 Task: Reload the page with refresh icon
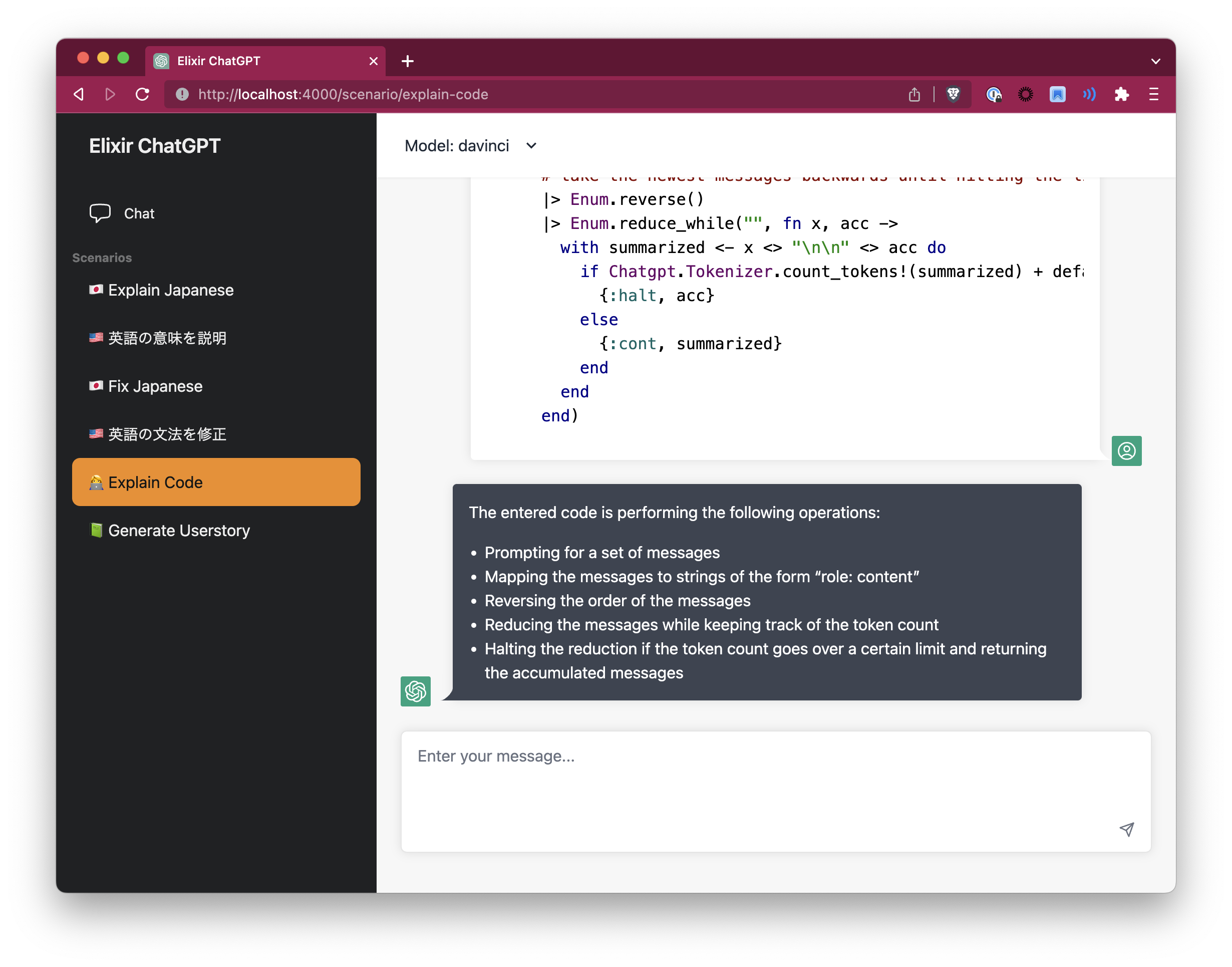click(143, 94)
